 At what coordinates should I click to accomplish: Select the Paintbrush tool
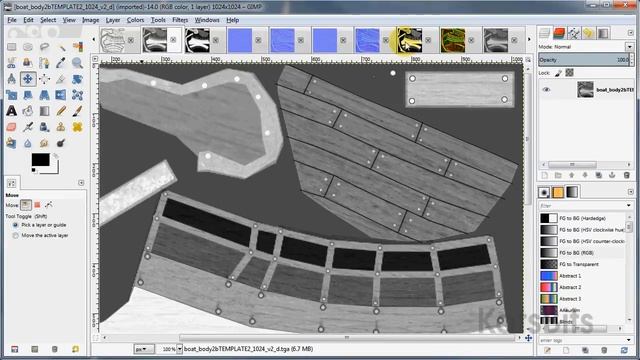[77, 111]
